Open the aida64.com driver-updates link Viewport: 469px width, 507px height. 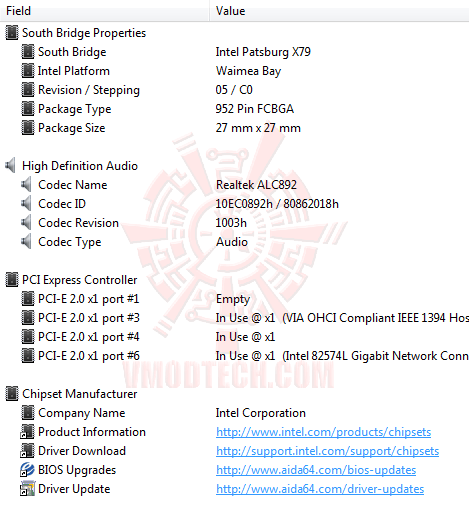click(320, 489)
